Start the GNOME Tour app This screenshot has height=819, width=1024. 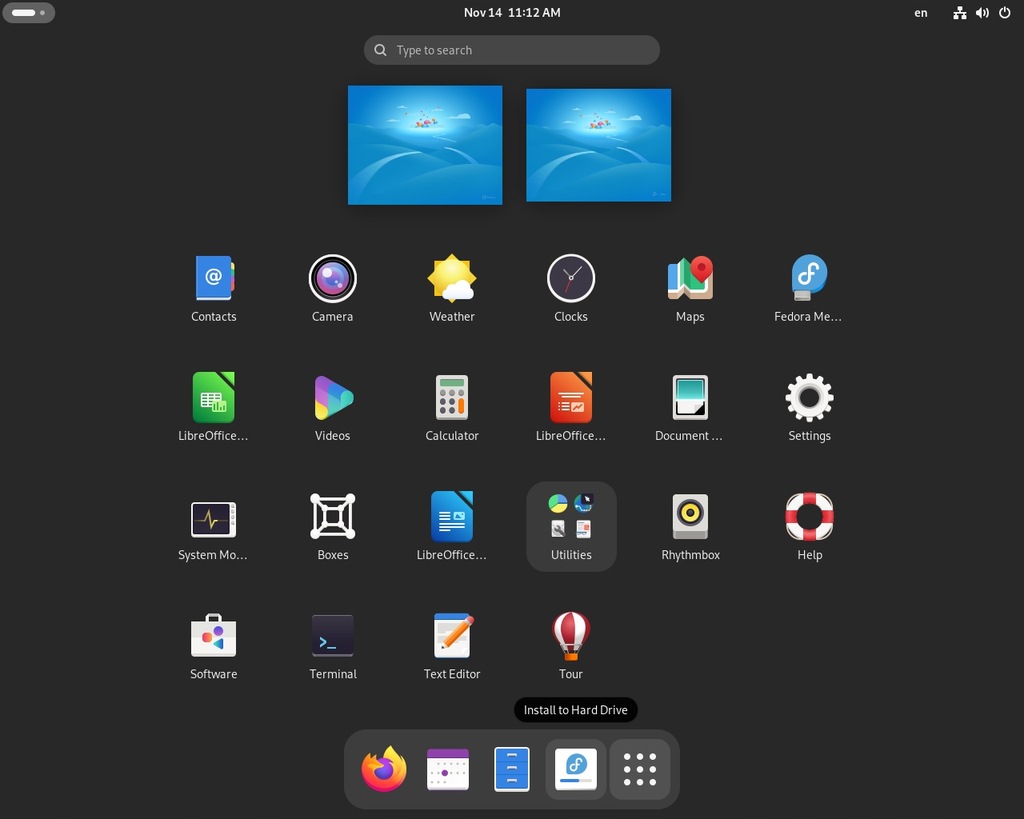[571, 635]
